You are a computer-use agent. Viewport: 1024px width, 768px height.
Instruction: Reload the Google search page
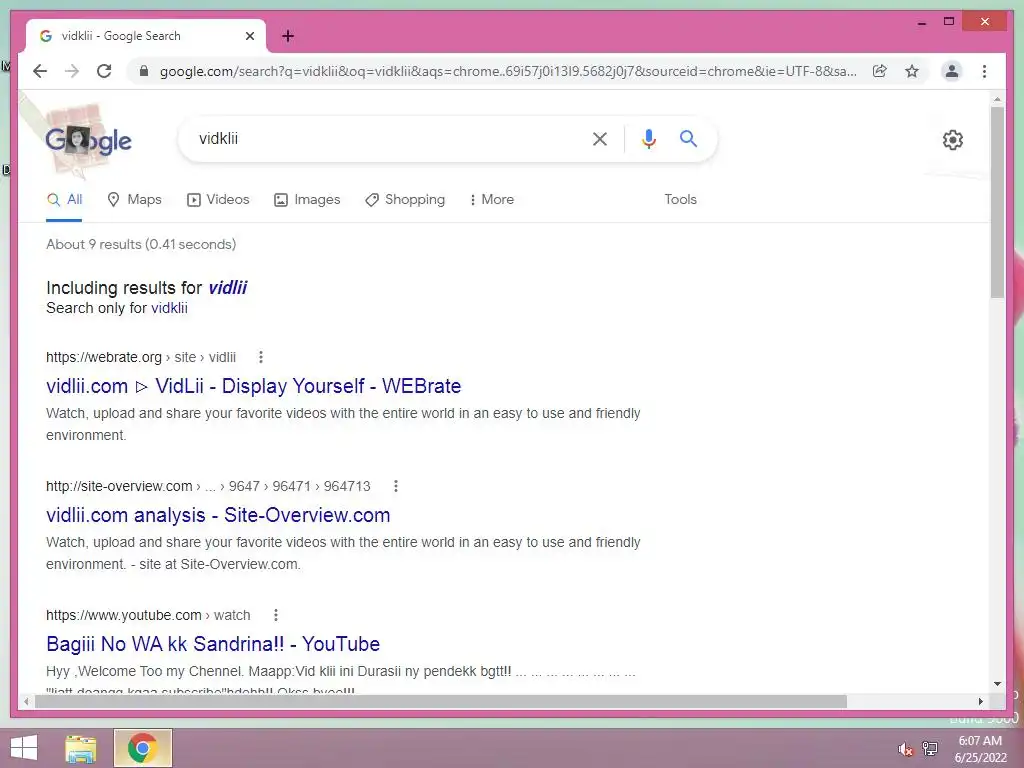[x=104, y=71]
